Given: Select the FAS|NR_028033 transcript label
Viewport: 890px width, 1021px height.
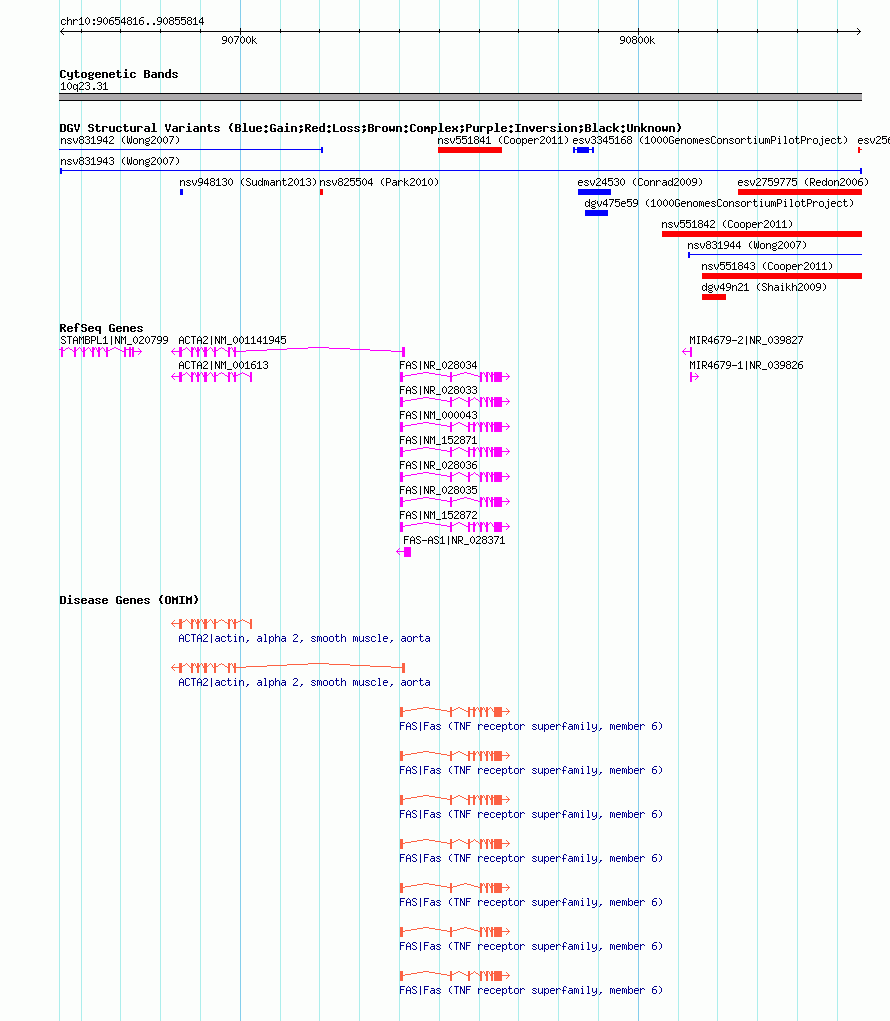Looking at the screenshot, I should coord(438,390).
